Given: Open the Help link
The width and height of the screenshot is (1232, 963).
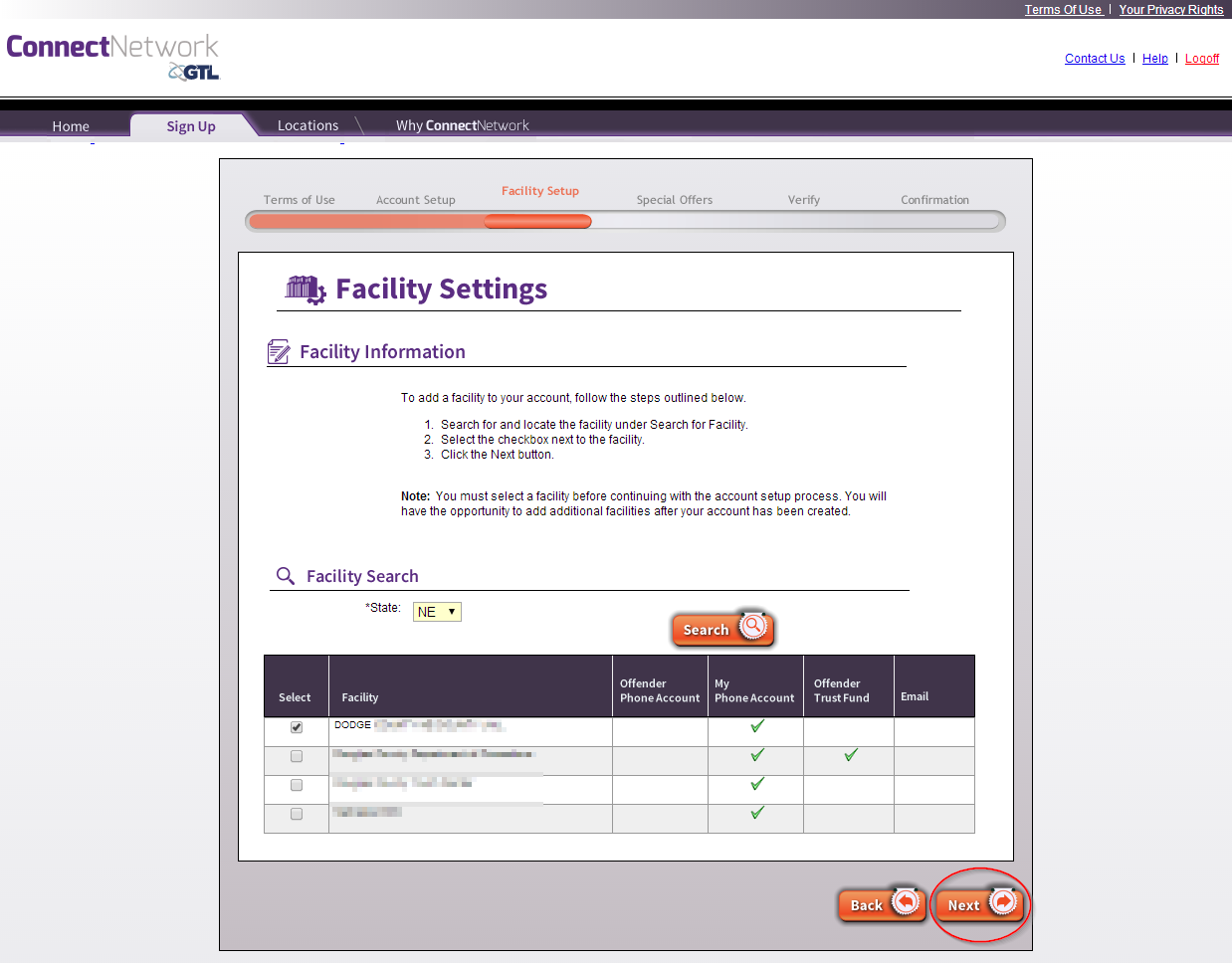Looking at the screenshot, I should [1155, 59].
